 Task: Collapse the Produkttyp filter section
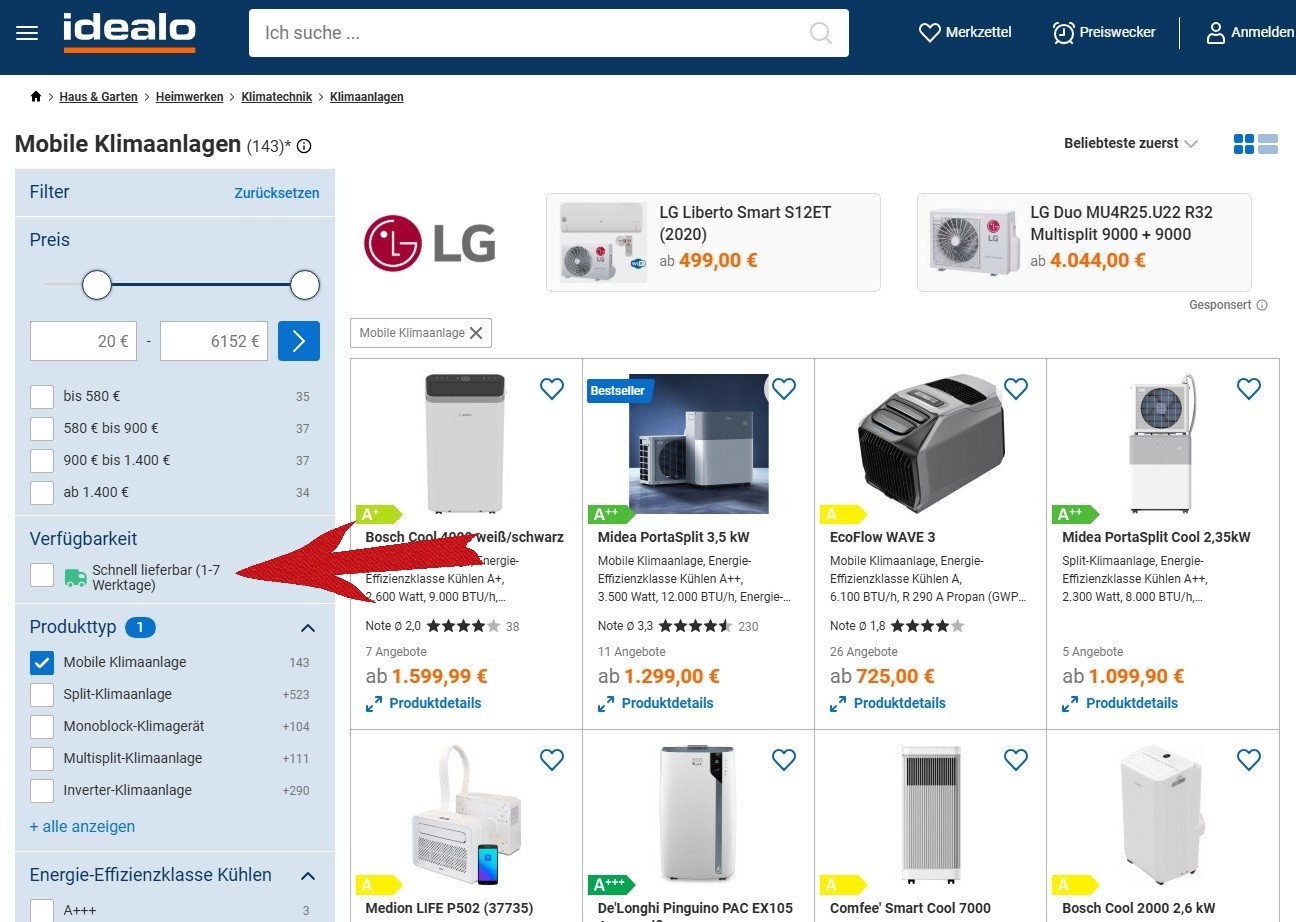308,628
